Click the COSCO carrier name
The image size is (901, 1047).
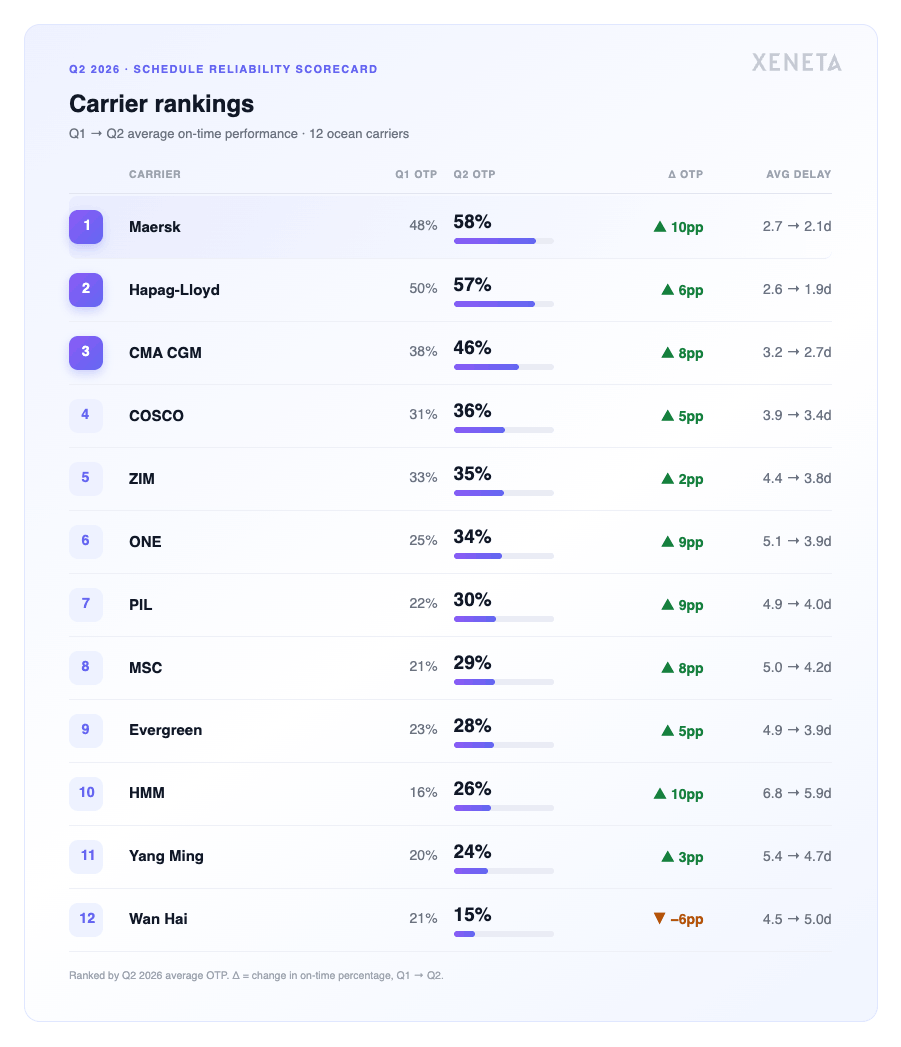click(156, 415)
